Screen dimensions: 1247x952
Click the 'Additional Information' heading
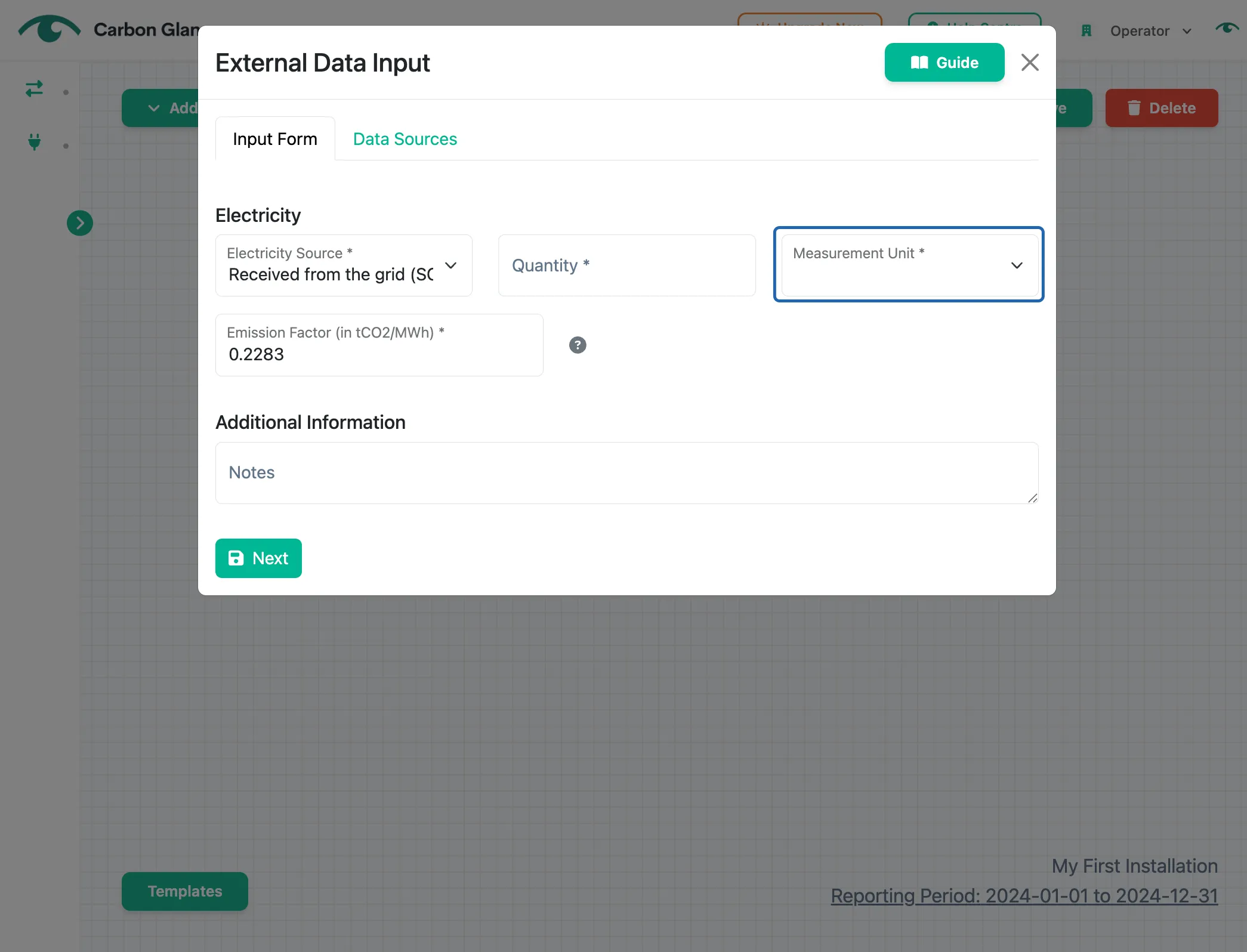pyautogui.click(x=310, y=422)
